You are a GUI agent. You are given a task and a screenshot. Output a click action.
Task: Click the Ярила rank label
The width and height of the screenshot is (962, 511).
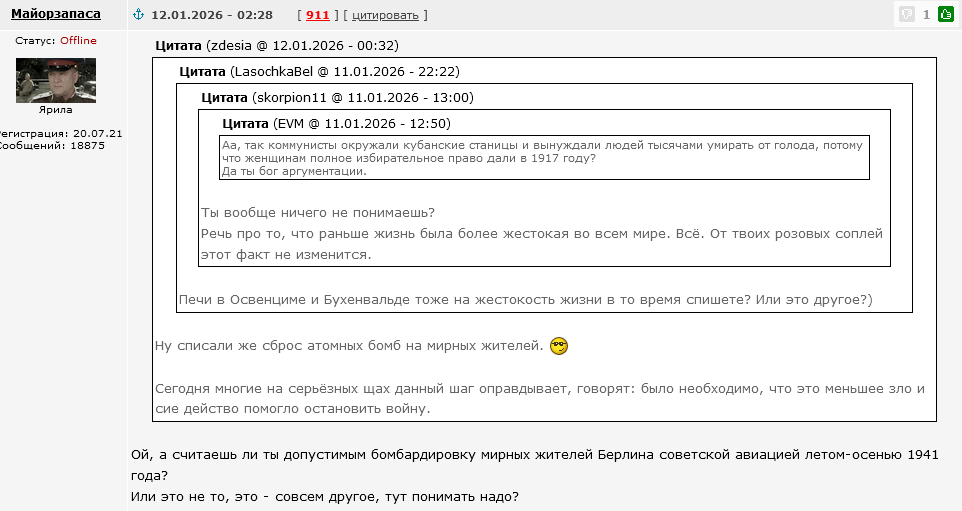point(56,110)
